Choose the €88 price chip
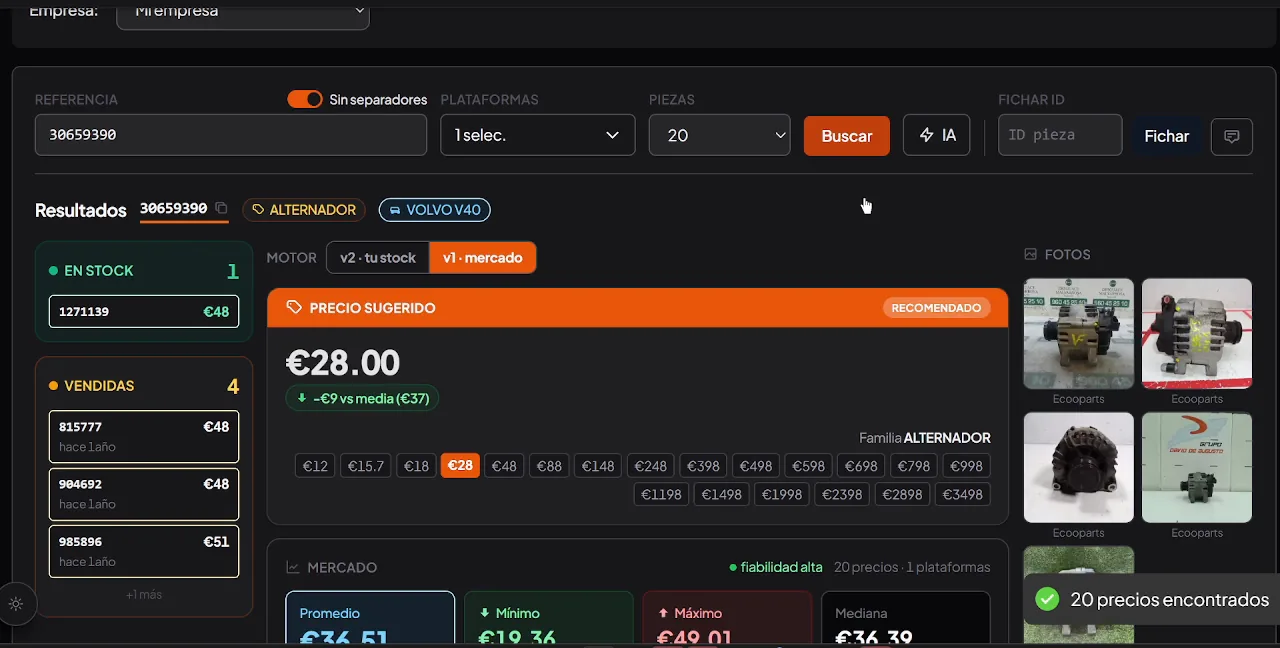Screen dimensions: 1280x648 [x=549, y=466]
